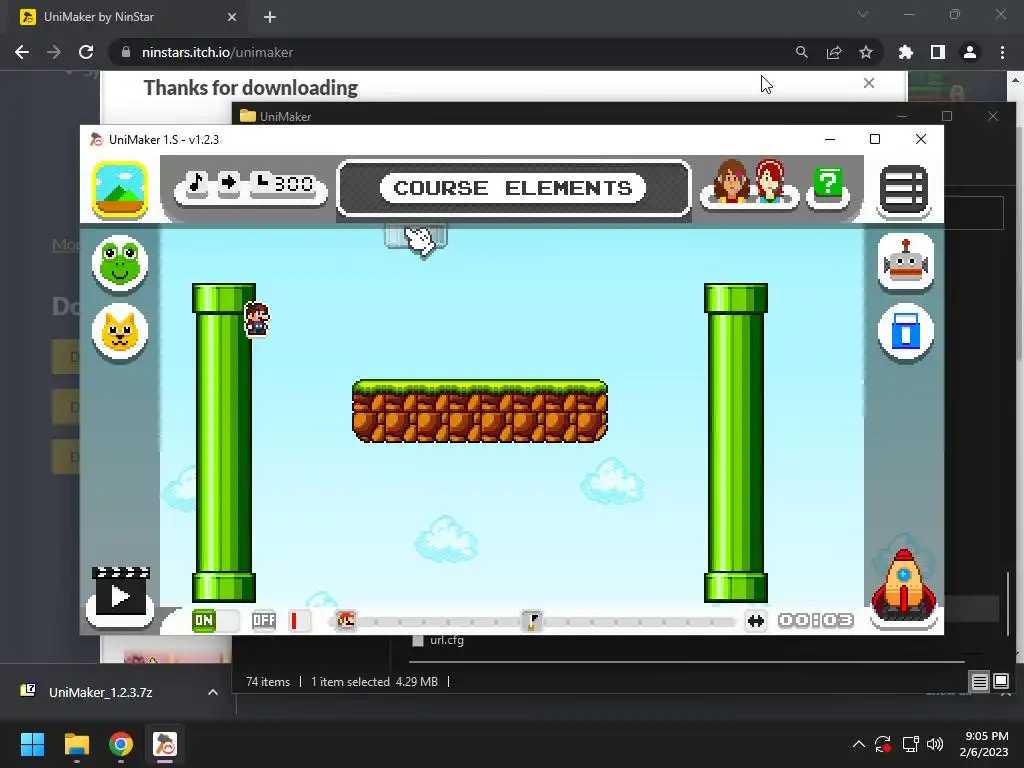Screen dimensions: 1024x768
Task: Click the music note settings icon
Action: click(197, 183)
